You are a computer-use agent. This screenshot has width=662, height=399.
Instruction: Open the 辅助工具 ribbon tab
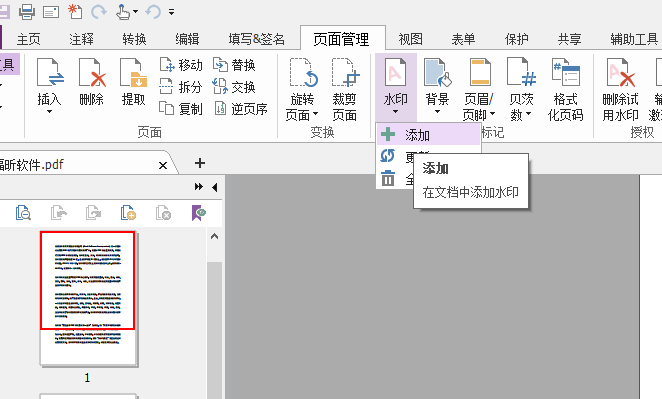coord(635,39)
